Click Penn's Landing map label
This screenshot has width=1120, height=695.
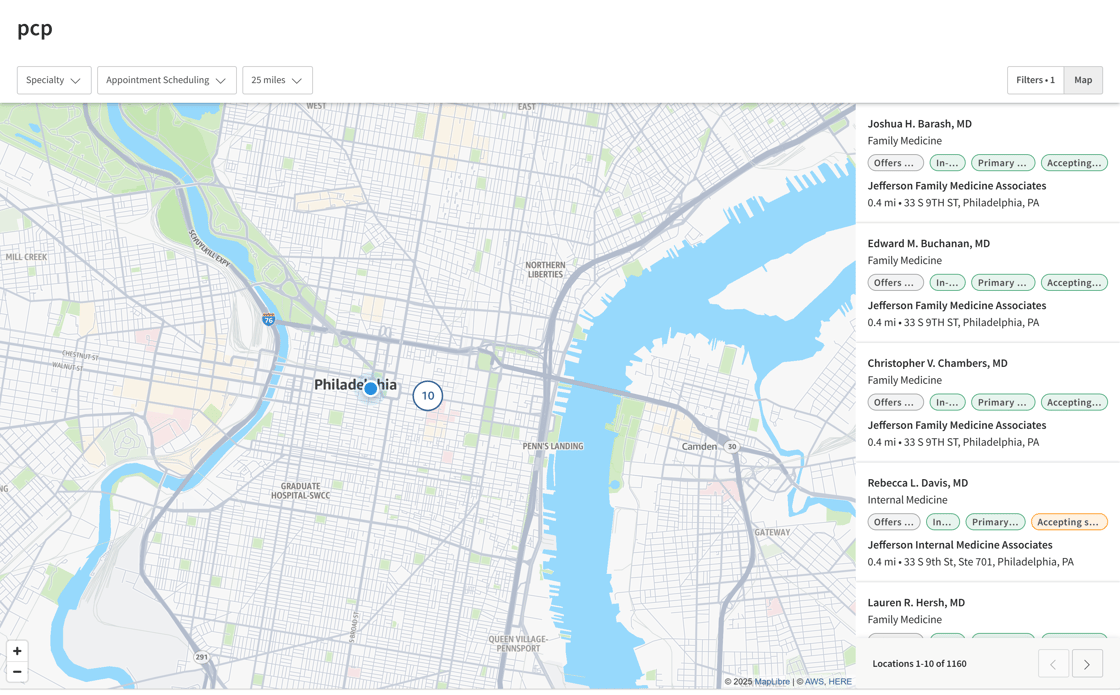(x=553, y=446)
